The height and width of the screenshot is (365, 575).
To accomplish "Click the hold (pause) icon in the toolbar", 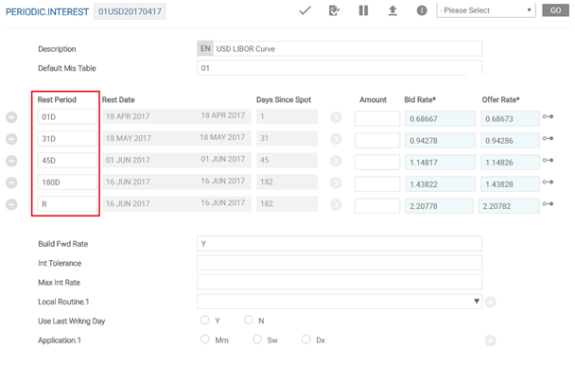I will point(363,11).
